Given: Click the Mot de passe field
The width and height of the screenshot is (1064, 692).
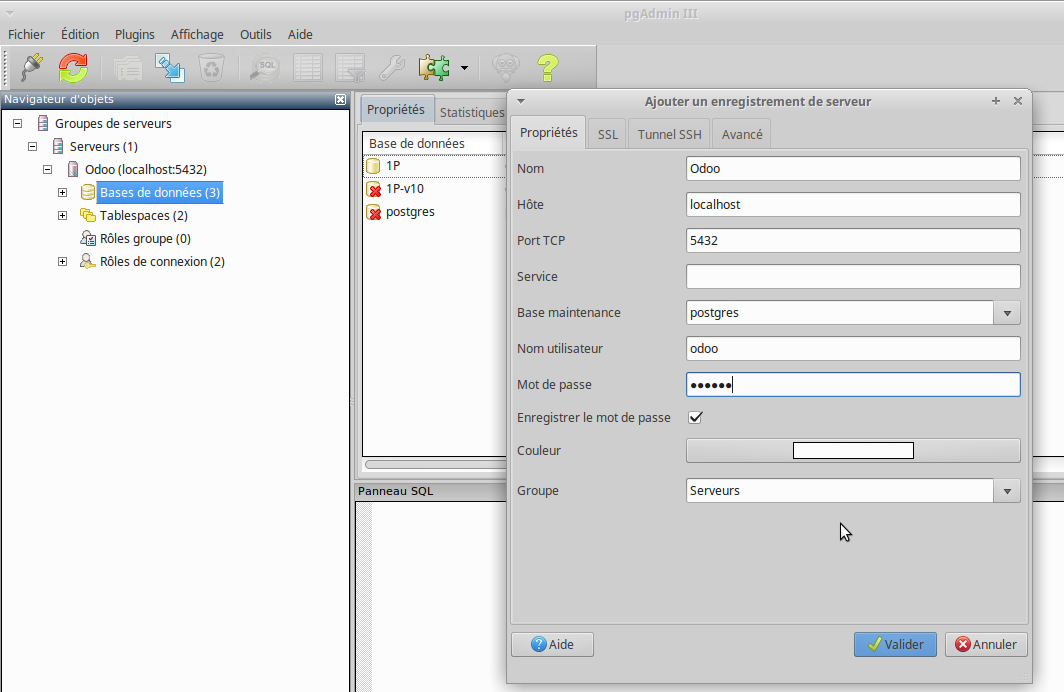Looking at the screenshot, I should [853, 385].
